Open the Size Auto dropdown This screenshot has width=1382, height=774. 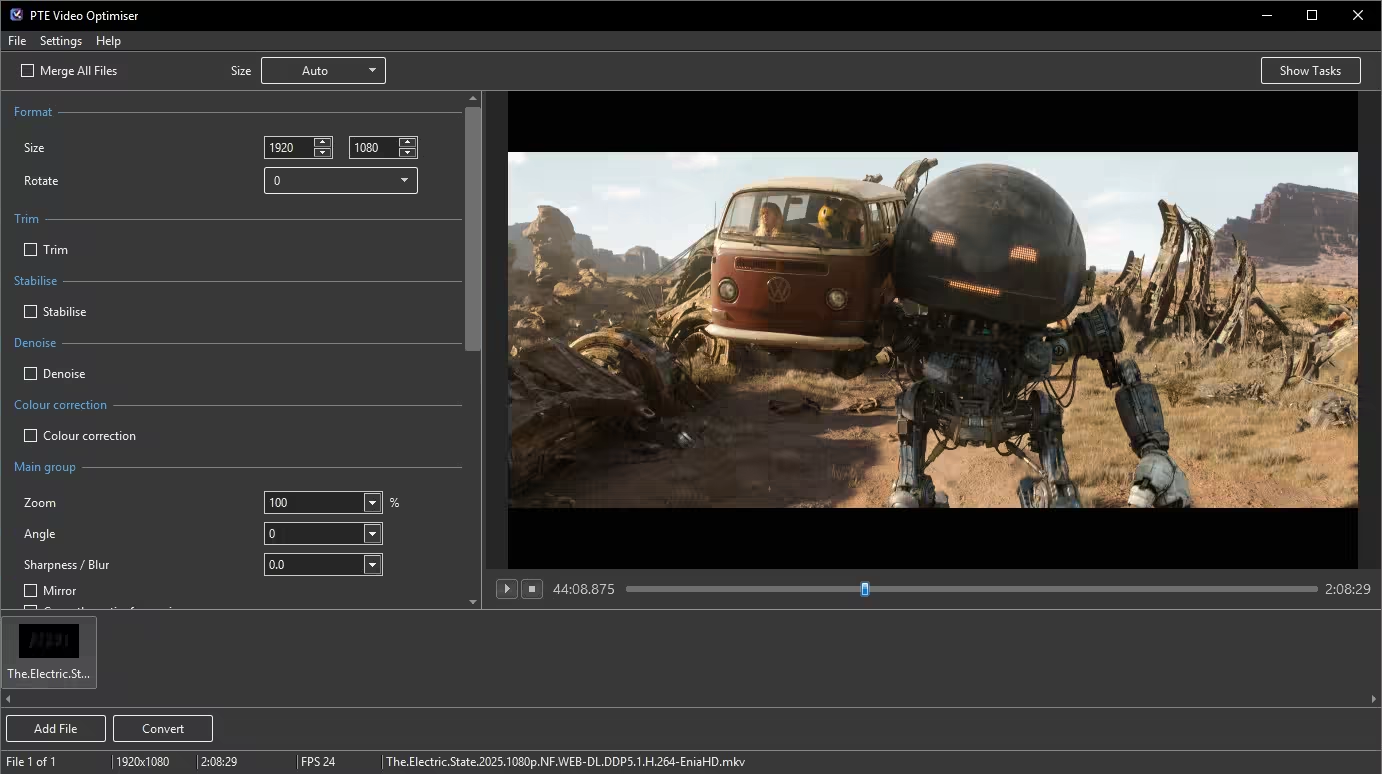[323, 71]
